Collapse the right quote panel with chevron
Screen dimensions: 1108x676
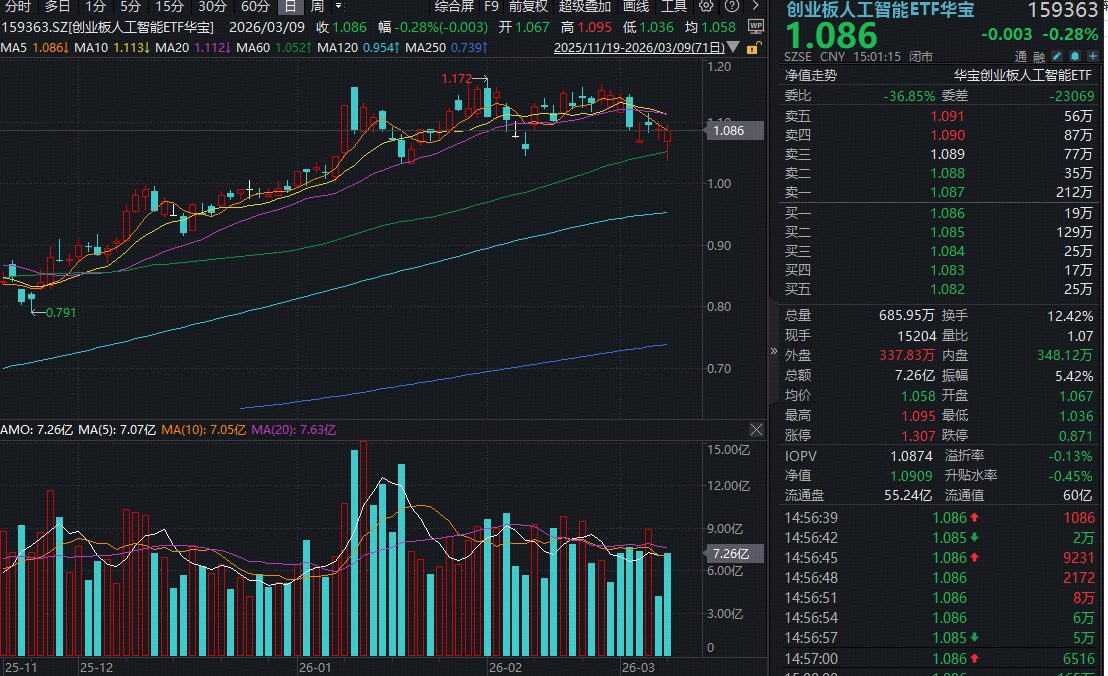click(773, 351)
